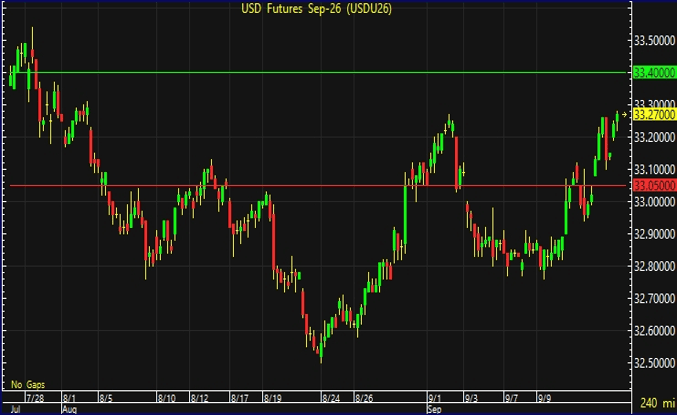
Task: Click the 33.10000 price axis label
Action: [654, 169]
